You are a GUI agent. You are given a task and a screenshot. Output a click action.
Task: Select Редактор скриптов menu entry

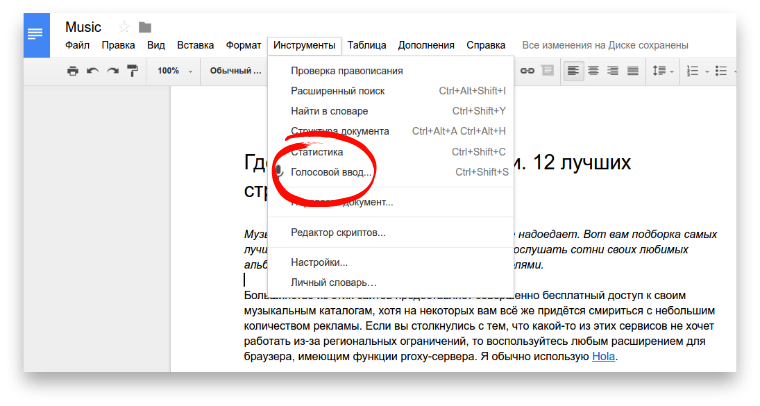[x=338, y=232]
